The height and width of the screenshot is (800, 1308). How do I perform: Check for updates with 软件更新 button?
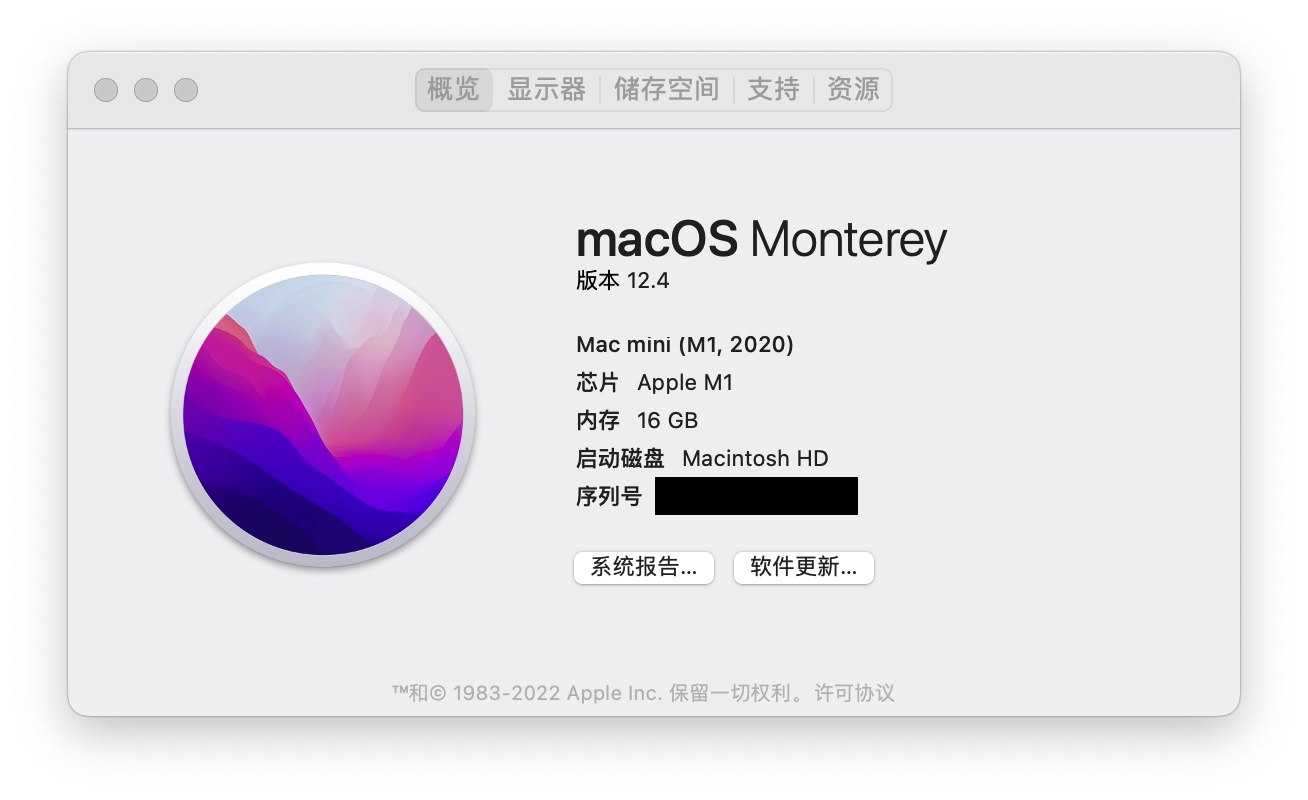[804, 568]
